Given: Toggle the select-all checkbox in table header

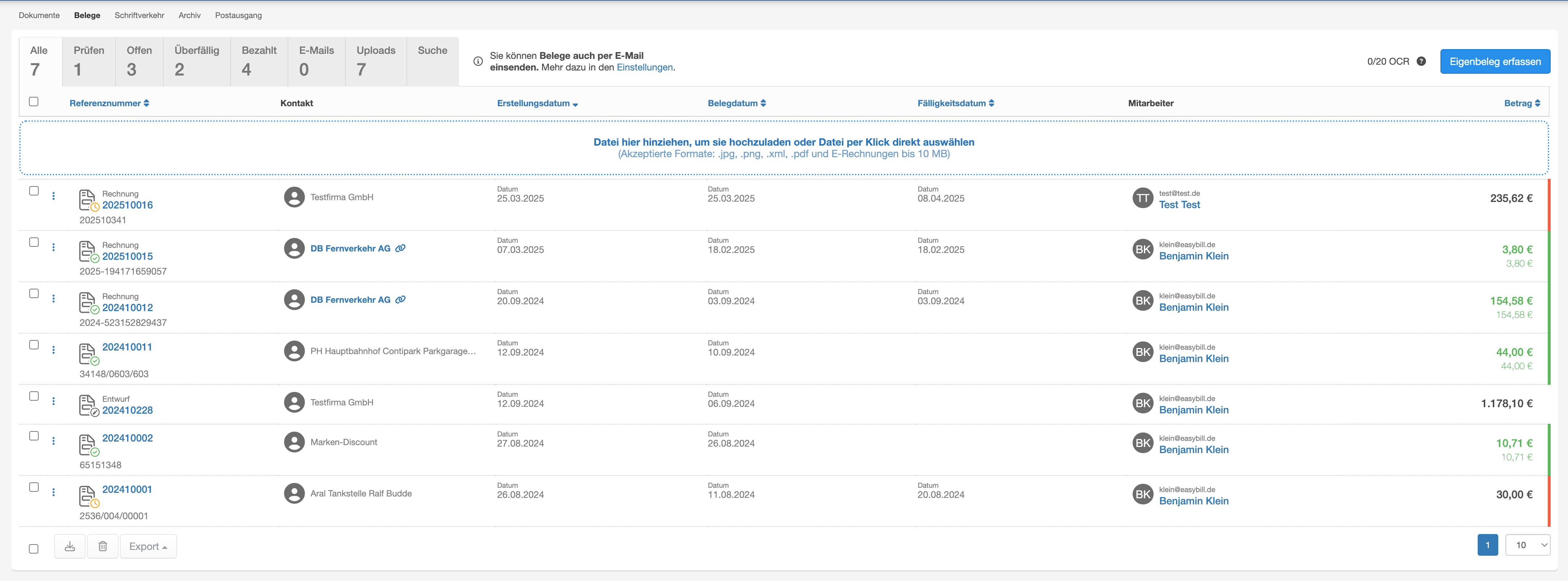Looking at the screenshot, I should (34, 102).
